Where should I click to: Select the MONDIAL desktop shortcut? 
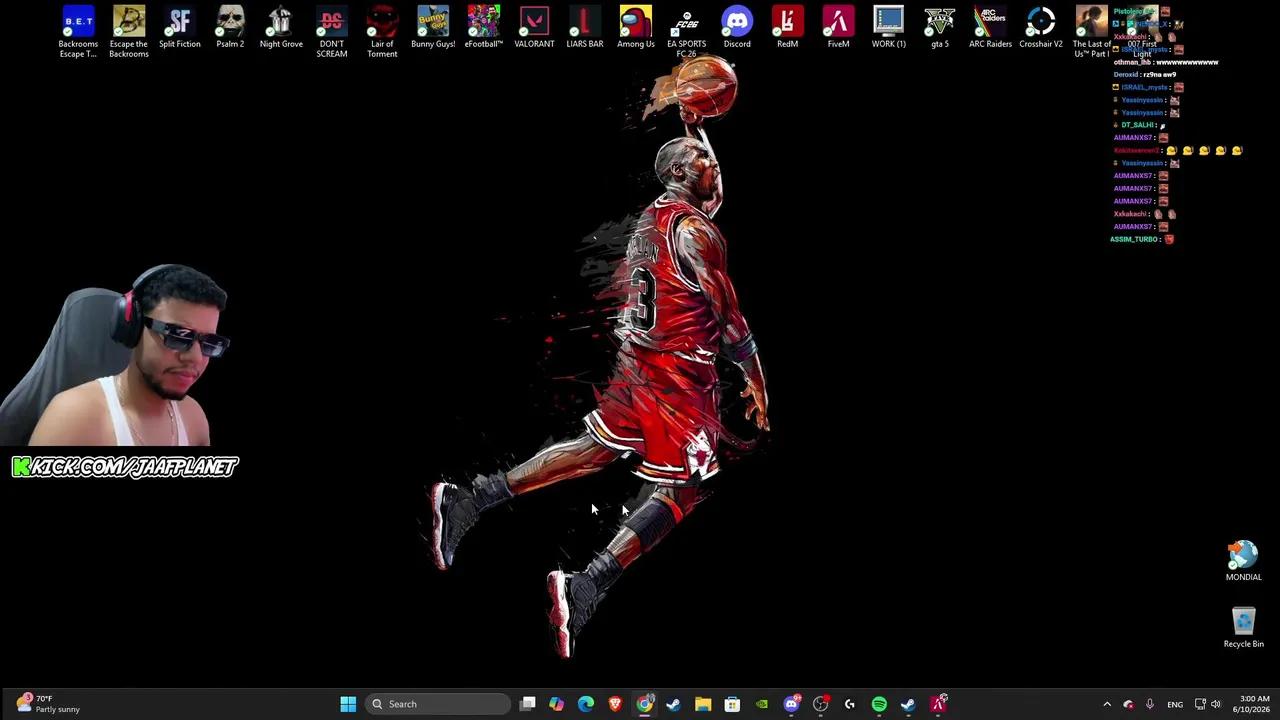click(1243, 561)
